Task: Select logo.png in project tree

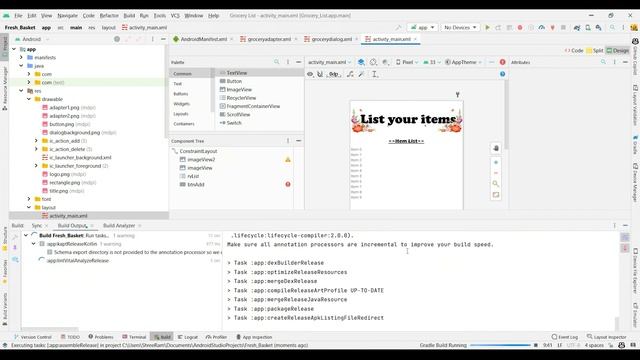Action: point(60,174)
